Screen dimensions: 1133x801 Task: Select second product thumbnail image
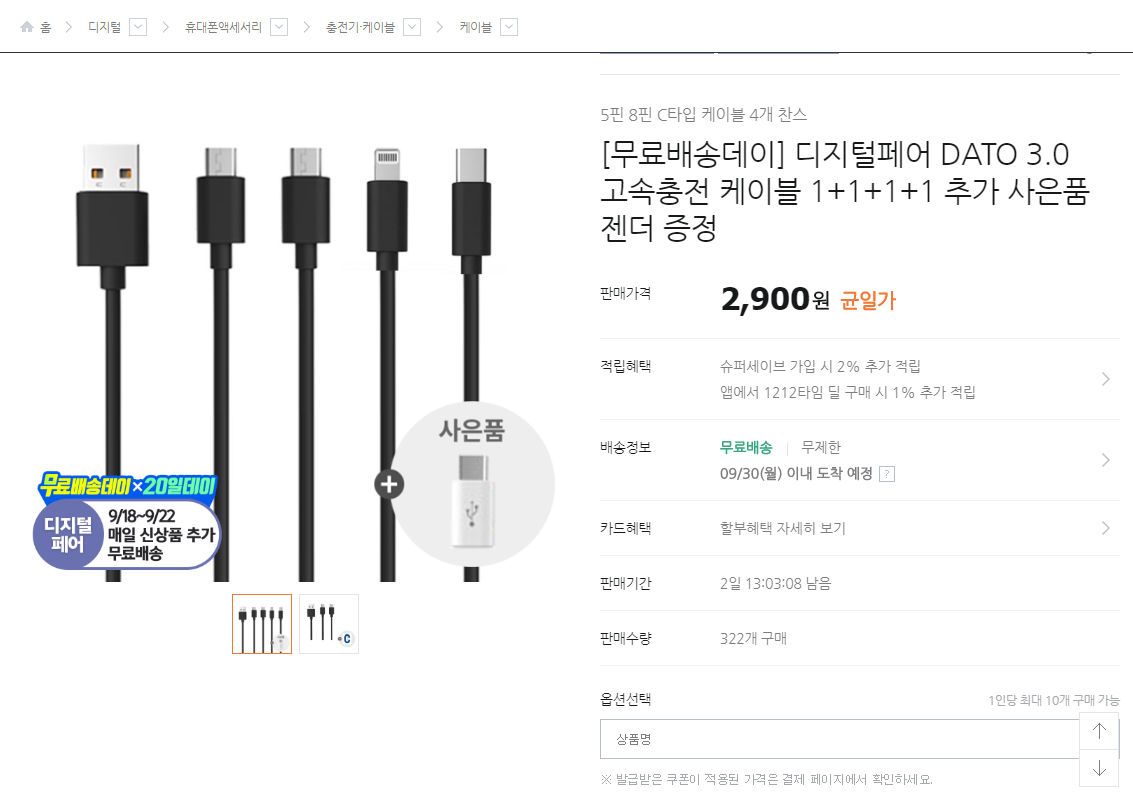coord(329,624)
